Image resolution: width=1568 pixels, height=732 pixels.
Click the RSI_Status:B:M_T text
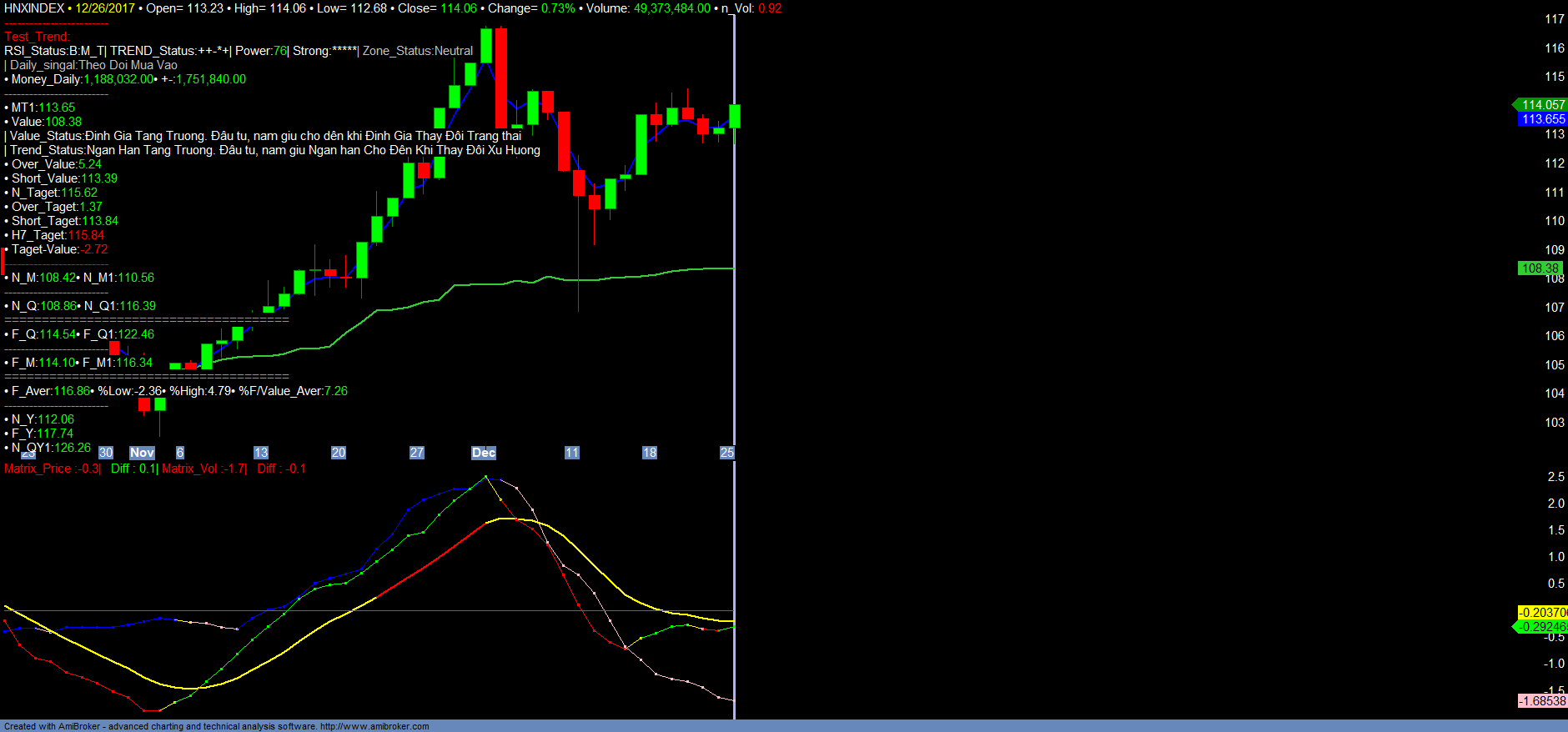(53, 51)
